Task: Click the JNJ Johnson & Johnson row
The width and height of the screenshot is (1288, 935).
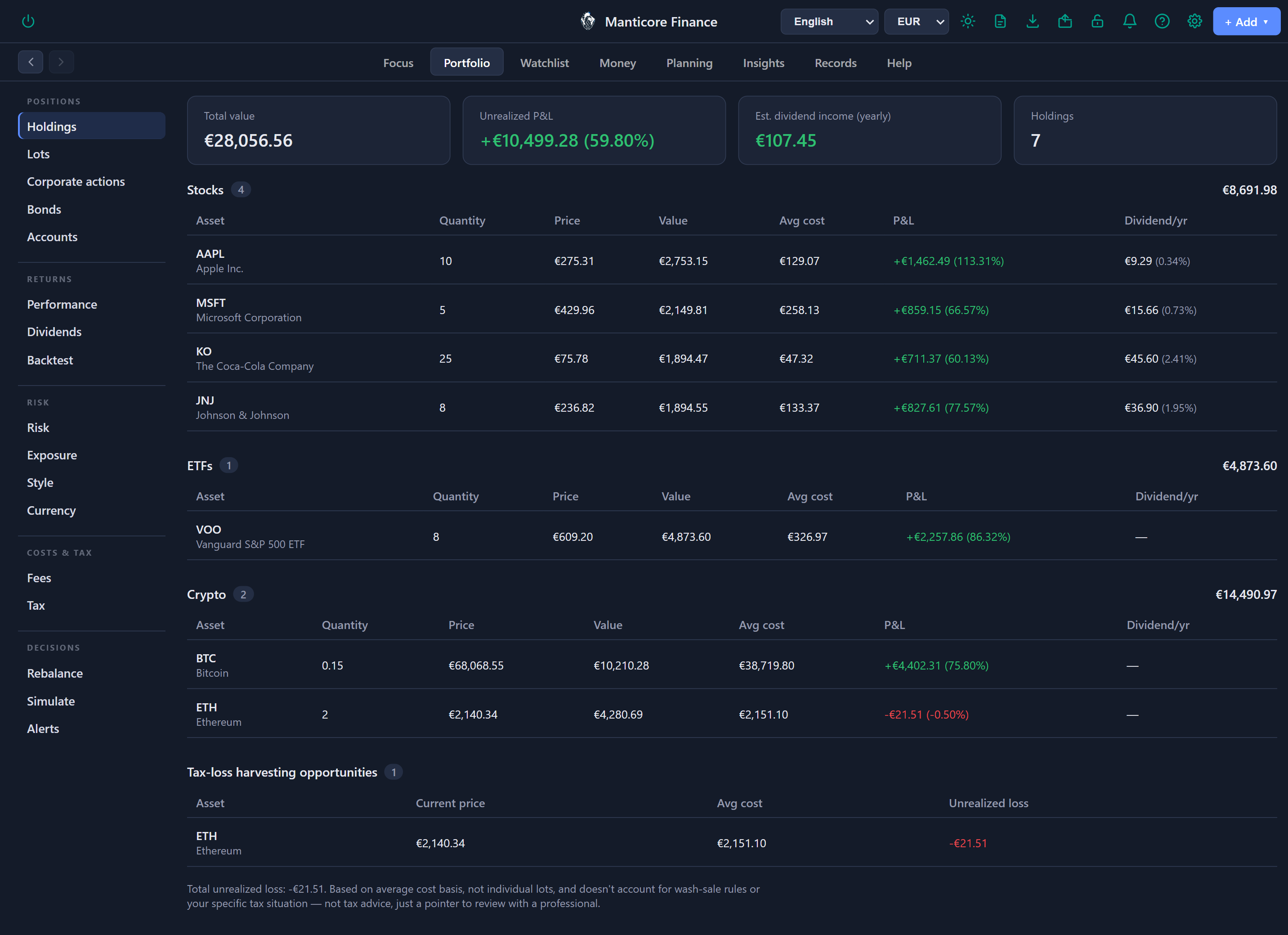Action: (x=731, y=407)
